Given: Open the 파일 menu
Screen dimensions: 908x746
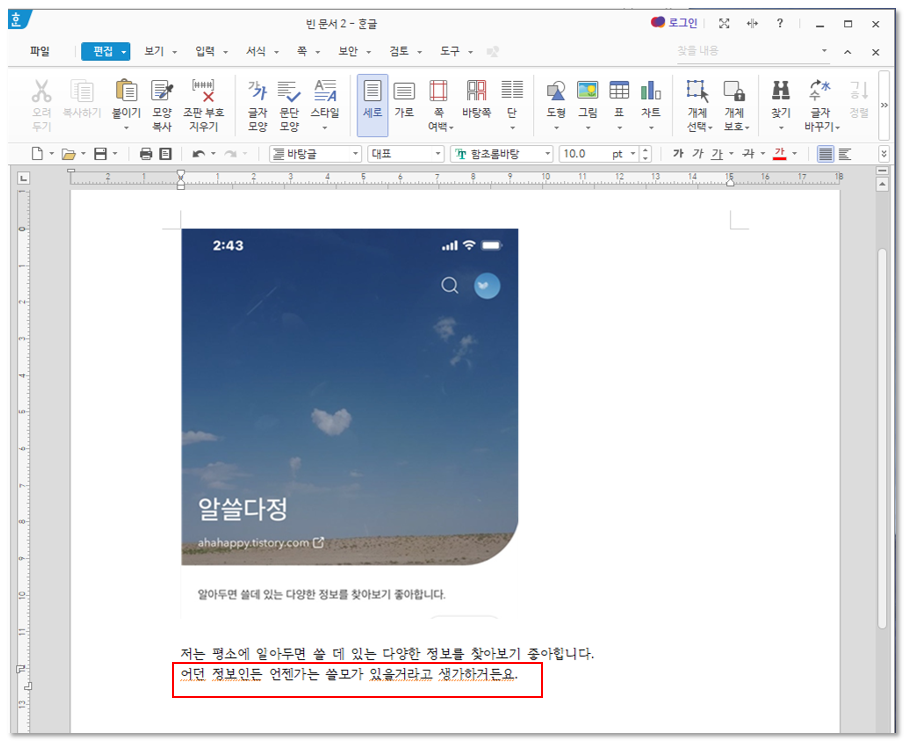Looking at the screenshot, I should [40, 52].
